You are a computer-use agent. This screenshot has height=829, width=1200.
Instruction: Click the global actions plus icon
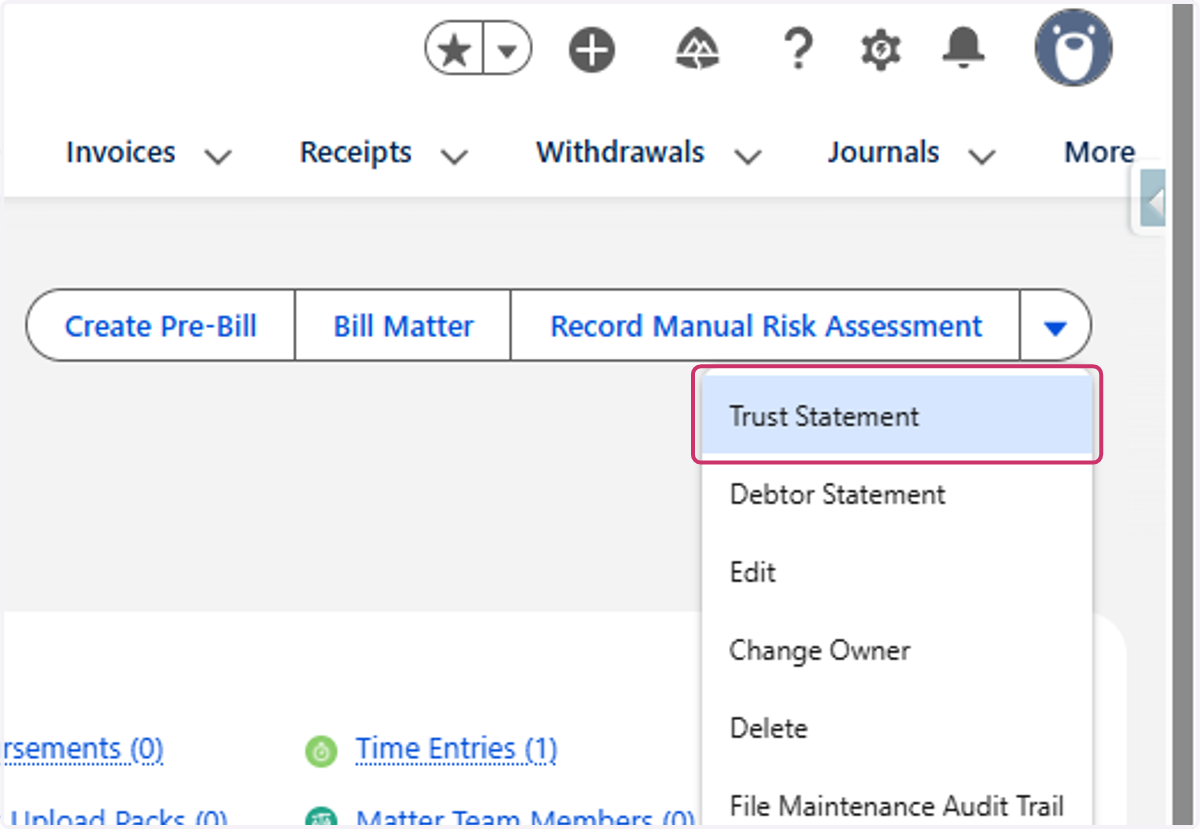[592, 49]
